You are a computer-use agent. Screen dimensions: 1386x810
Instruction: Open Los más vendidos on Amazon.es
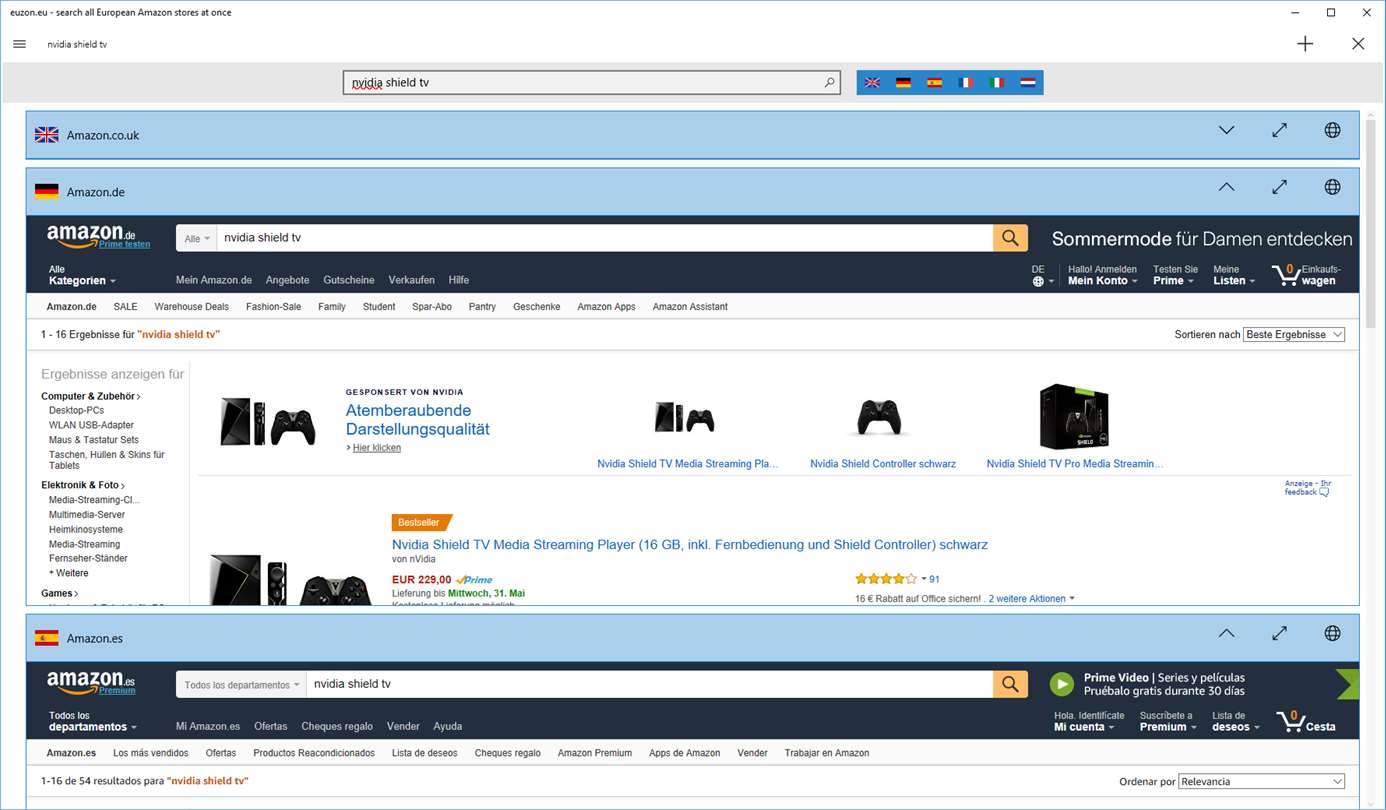click(x=150, y=753)
